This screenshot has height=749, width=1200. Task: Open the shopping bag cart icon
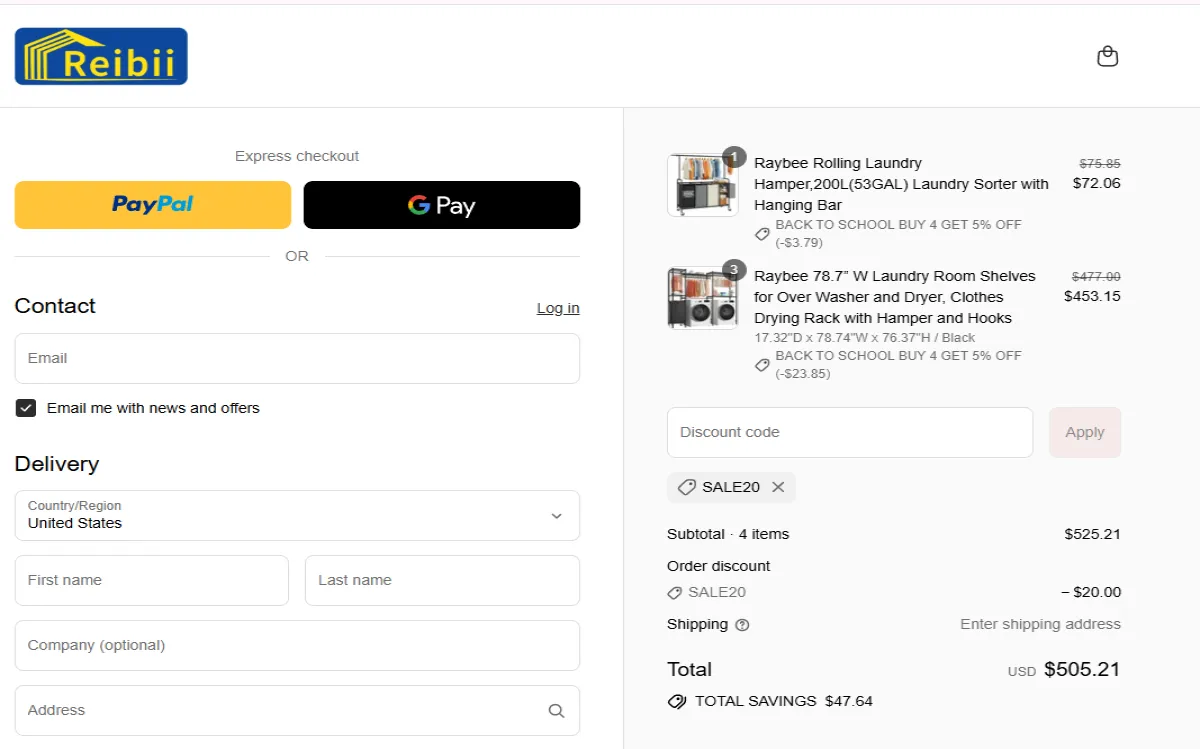(x=1107, y=56)
